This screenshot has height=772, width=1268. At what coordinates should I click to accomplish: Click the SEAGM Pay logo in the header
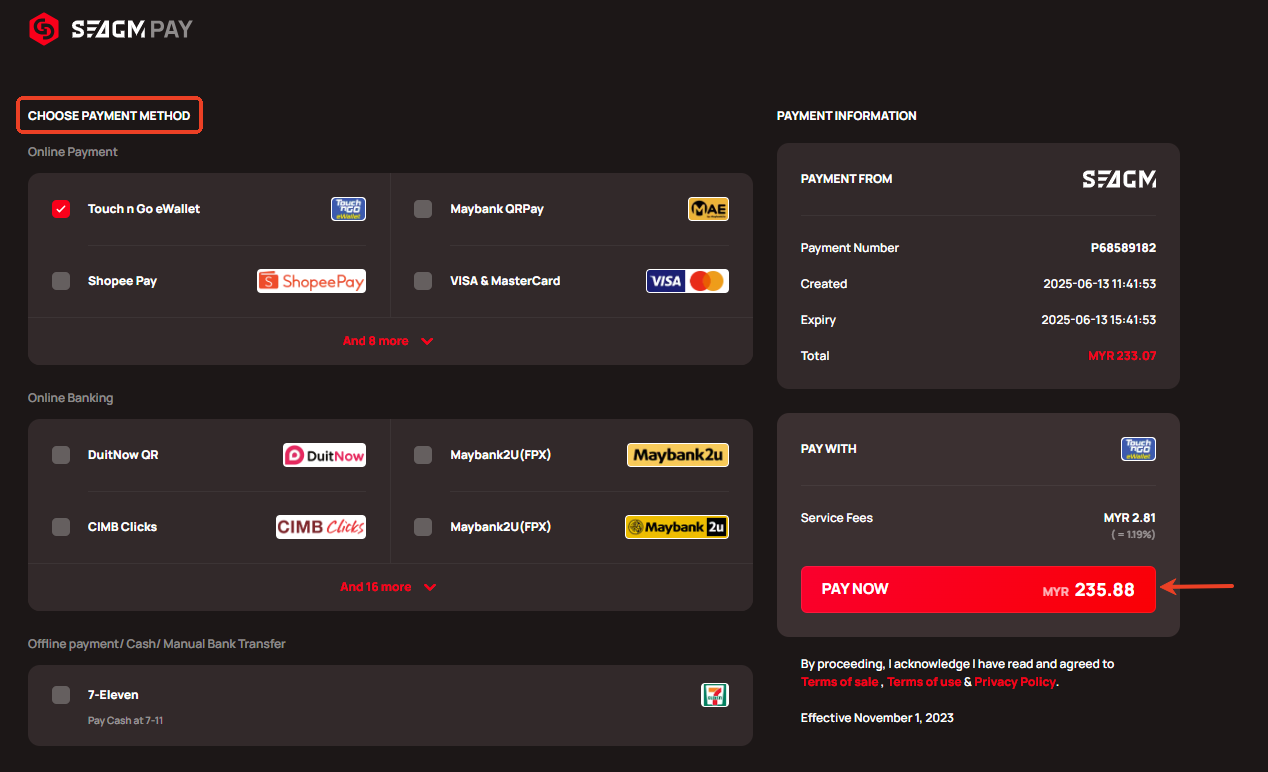(x=110, y=29)
